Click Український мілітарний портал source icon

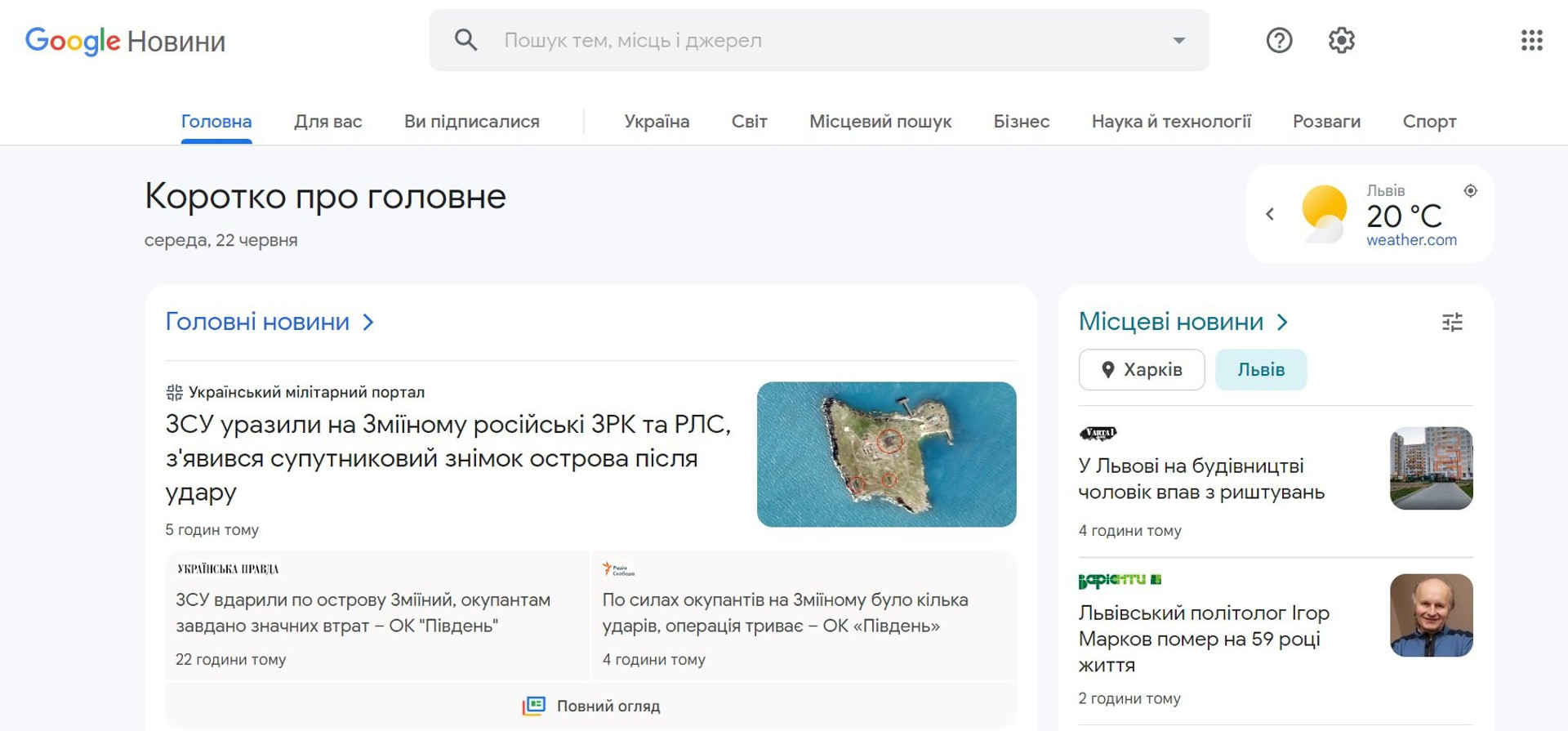pos(174,392)
